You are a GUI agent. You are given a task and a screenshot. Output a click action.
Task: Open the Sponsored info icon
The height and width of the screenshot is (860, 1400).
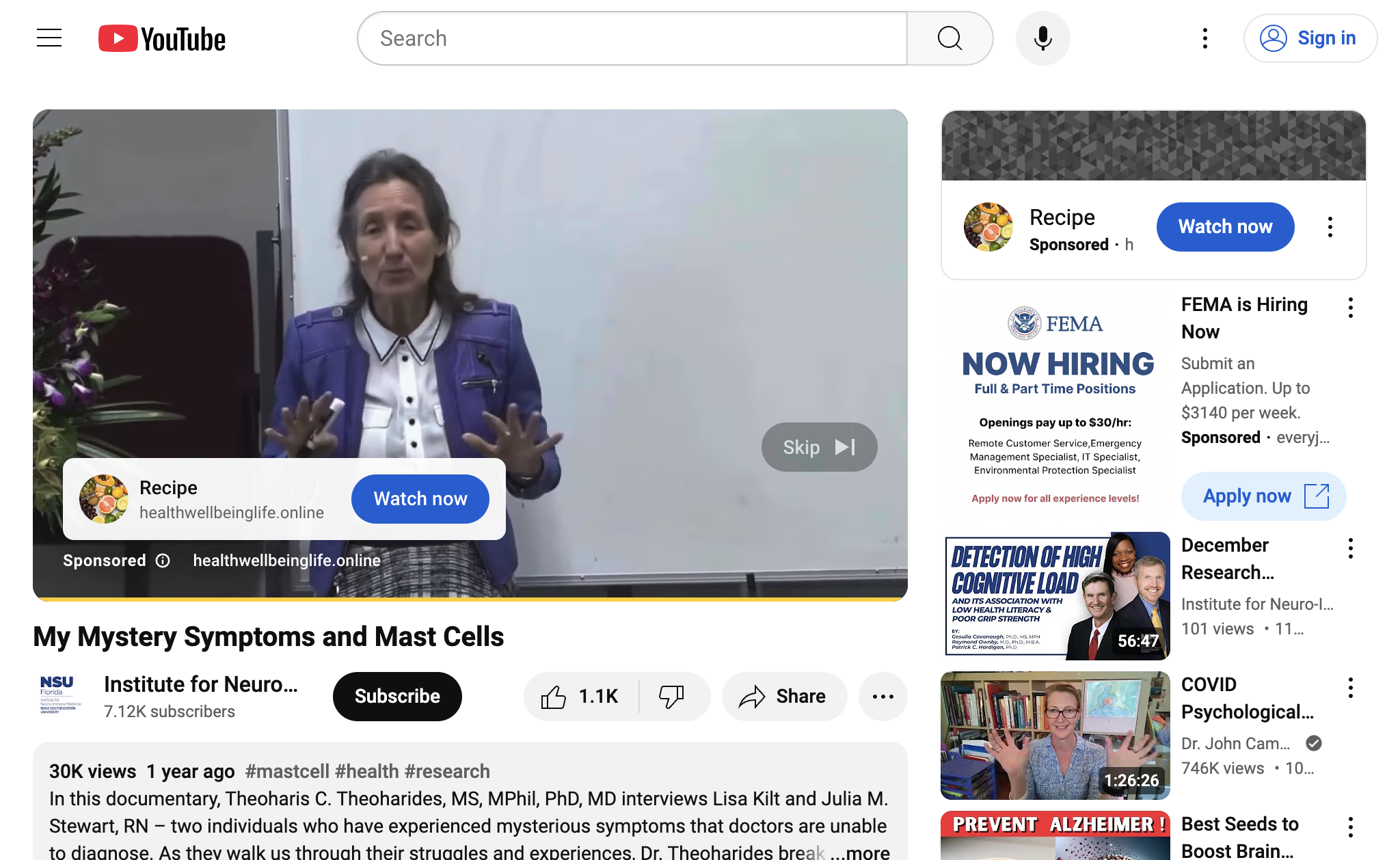coord(163,561)
